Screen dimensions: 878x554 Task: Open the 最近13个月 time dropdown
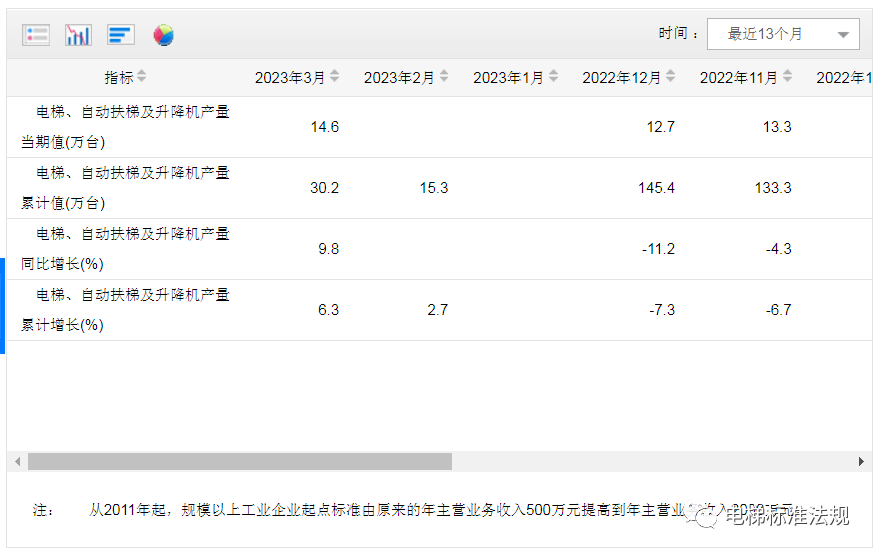[783, 34]
